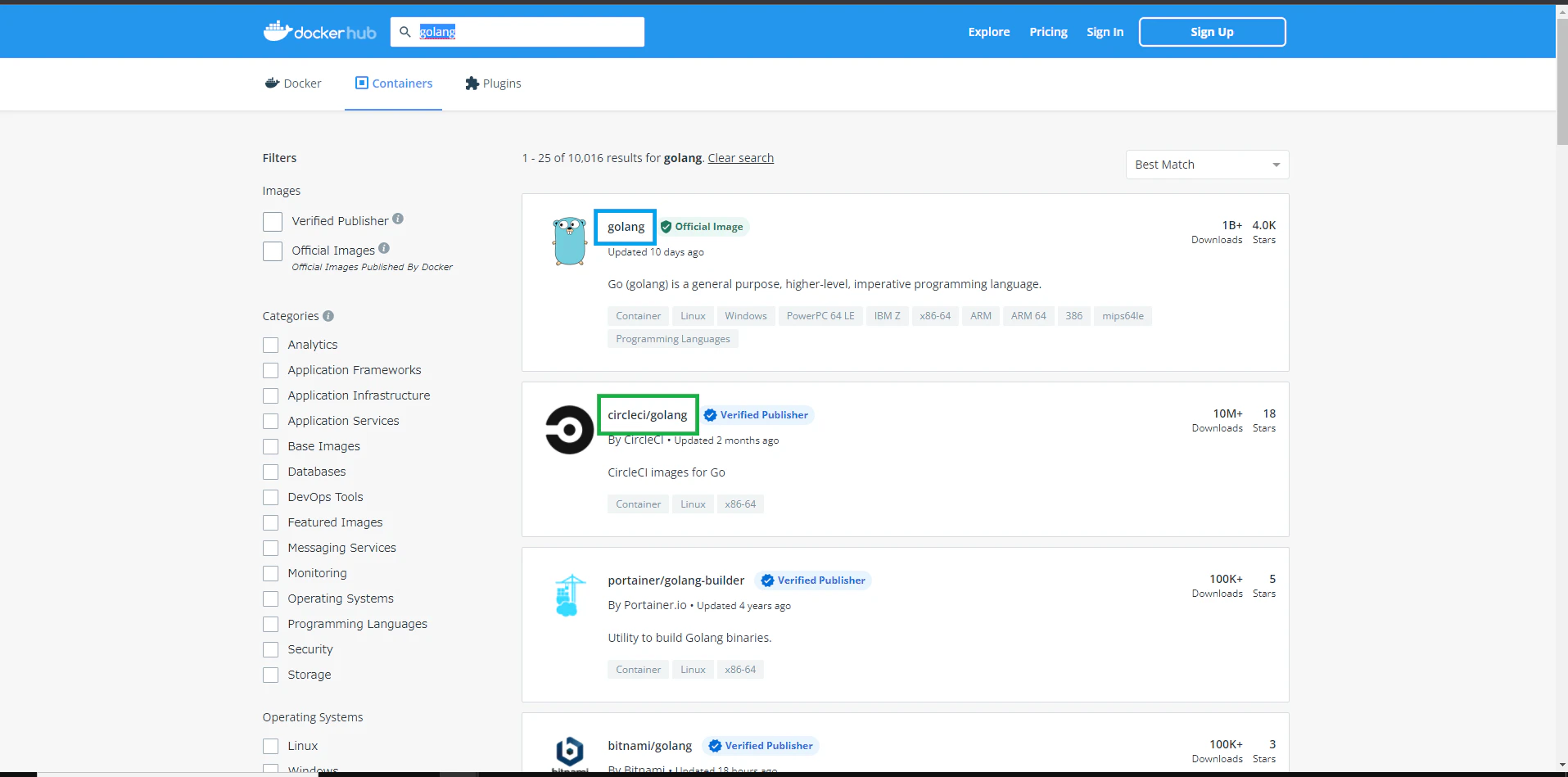Switch to the Docker tab

click(293, 84)
